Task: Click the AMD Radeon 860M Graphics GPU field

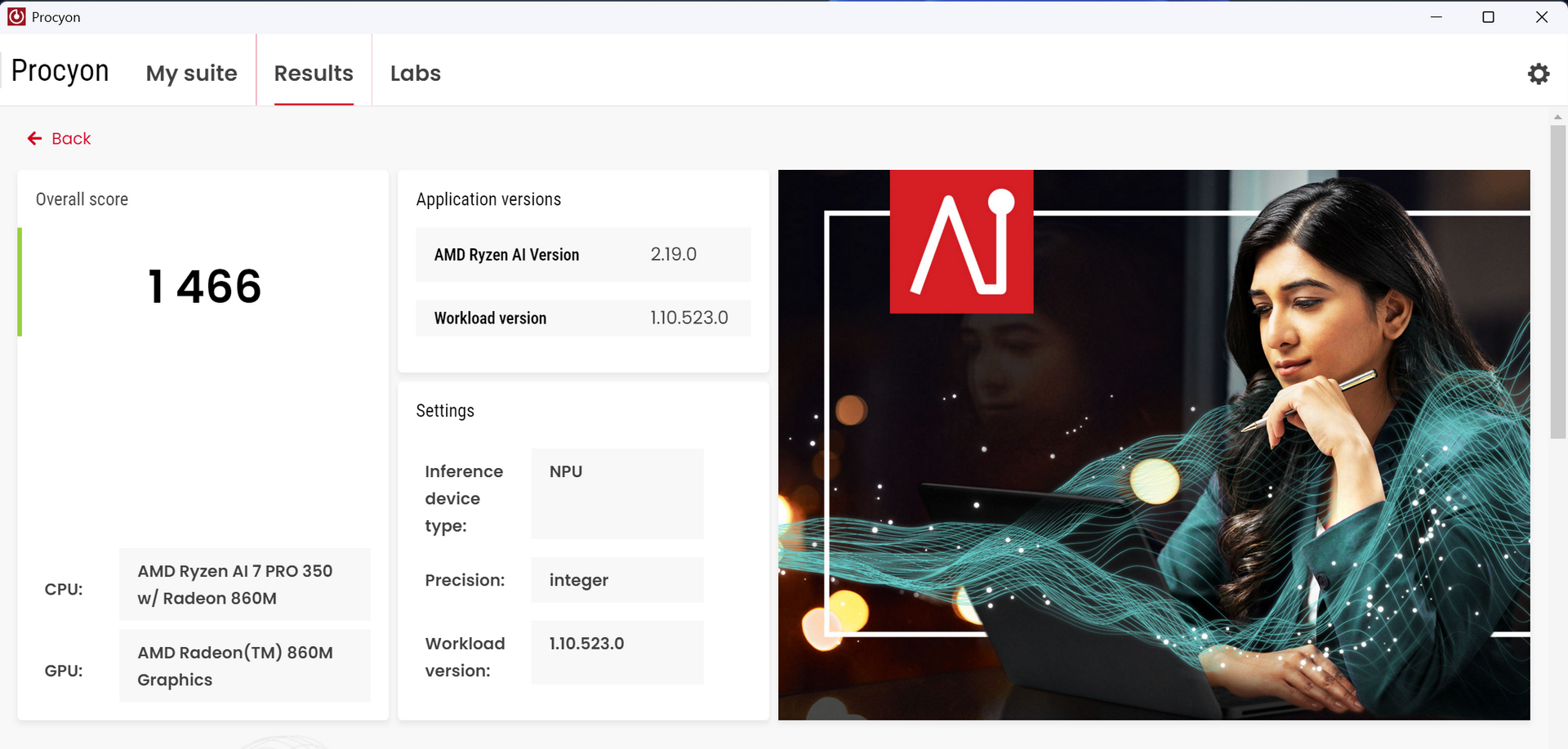Action: click(x=244, y=666)
